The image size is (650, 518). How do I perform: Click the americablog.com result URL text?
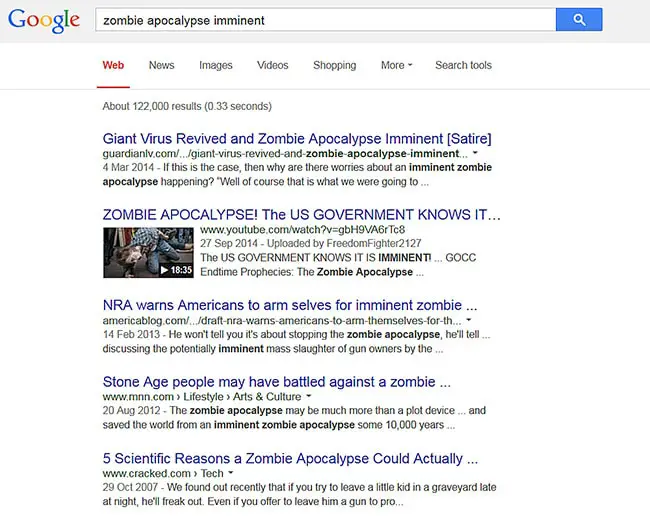click(281, 321)
